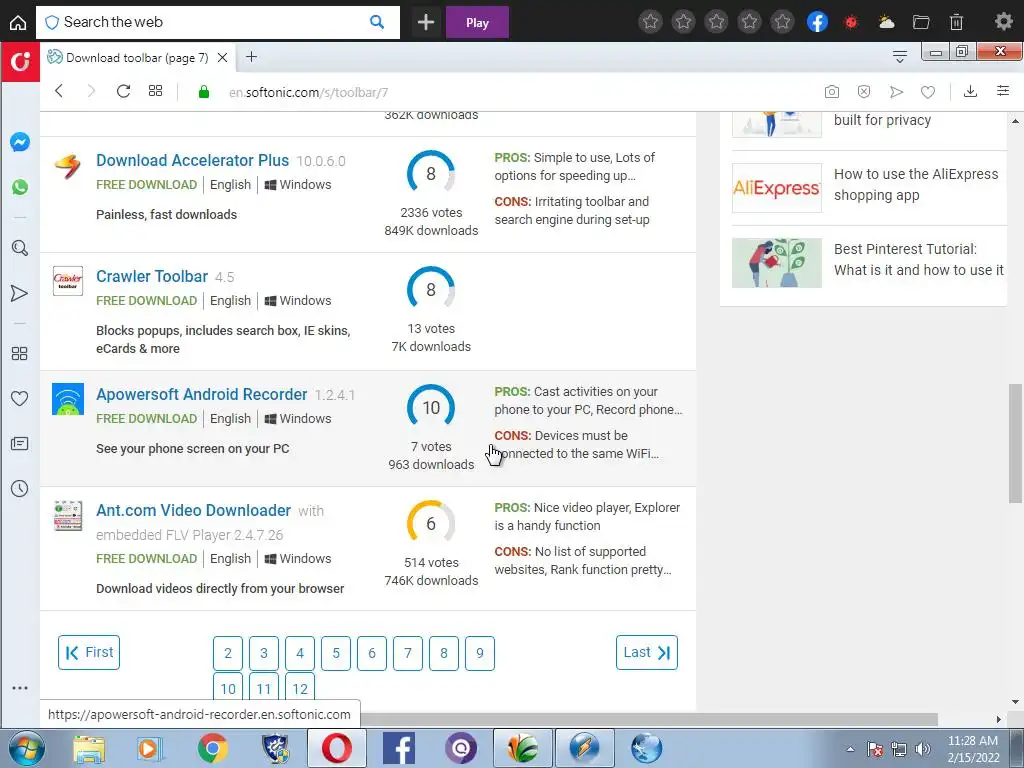Open Google Chrome from the taskbar
Image resolution: width=1024 pixels, height=768 pixels.
(212, 748)
